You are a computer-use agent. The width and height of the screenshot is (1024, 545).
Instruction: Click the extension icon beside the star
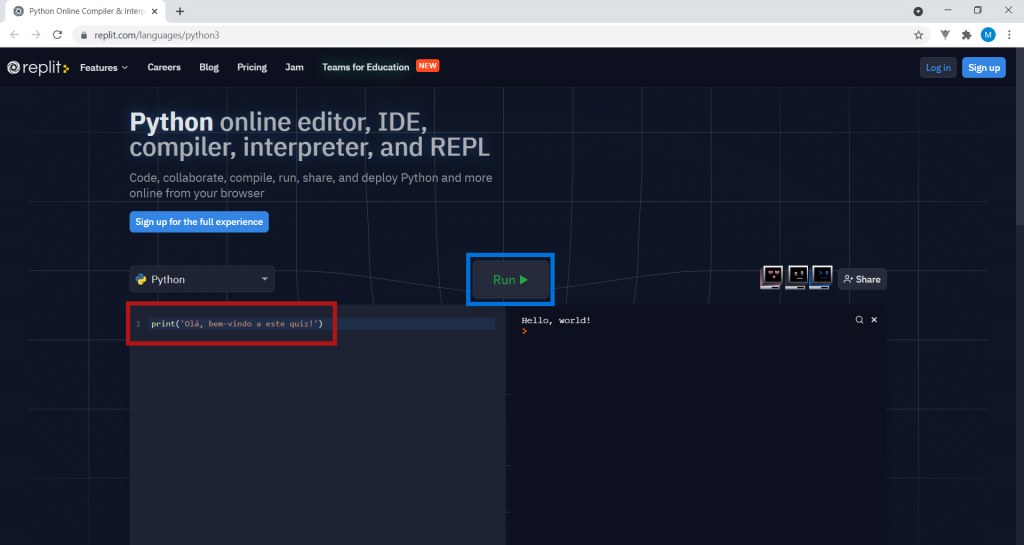(x=945, y=35)
